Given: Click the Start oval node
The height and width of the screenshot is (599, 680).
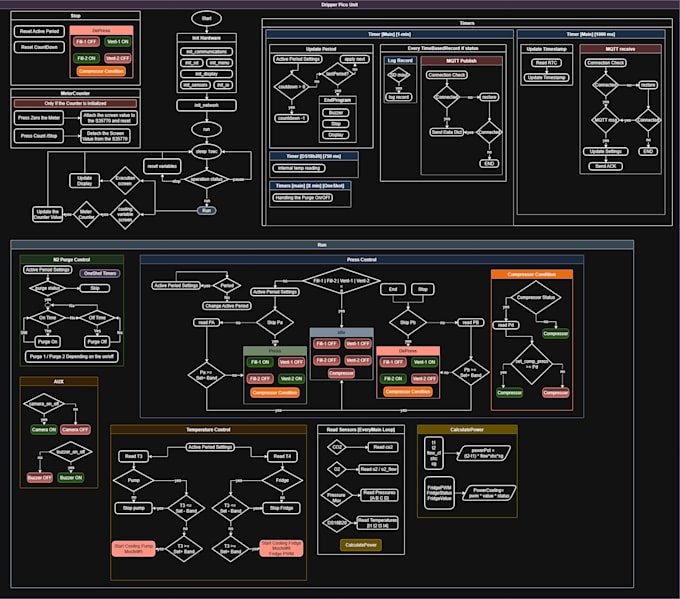Looking at the screenshot, I should click(x=206, y=19).
